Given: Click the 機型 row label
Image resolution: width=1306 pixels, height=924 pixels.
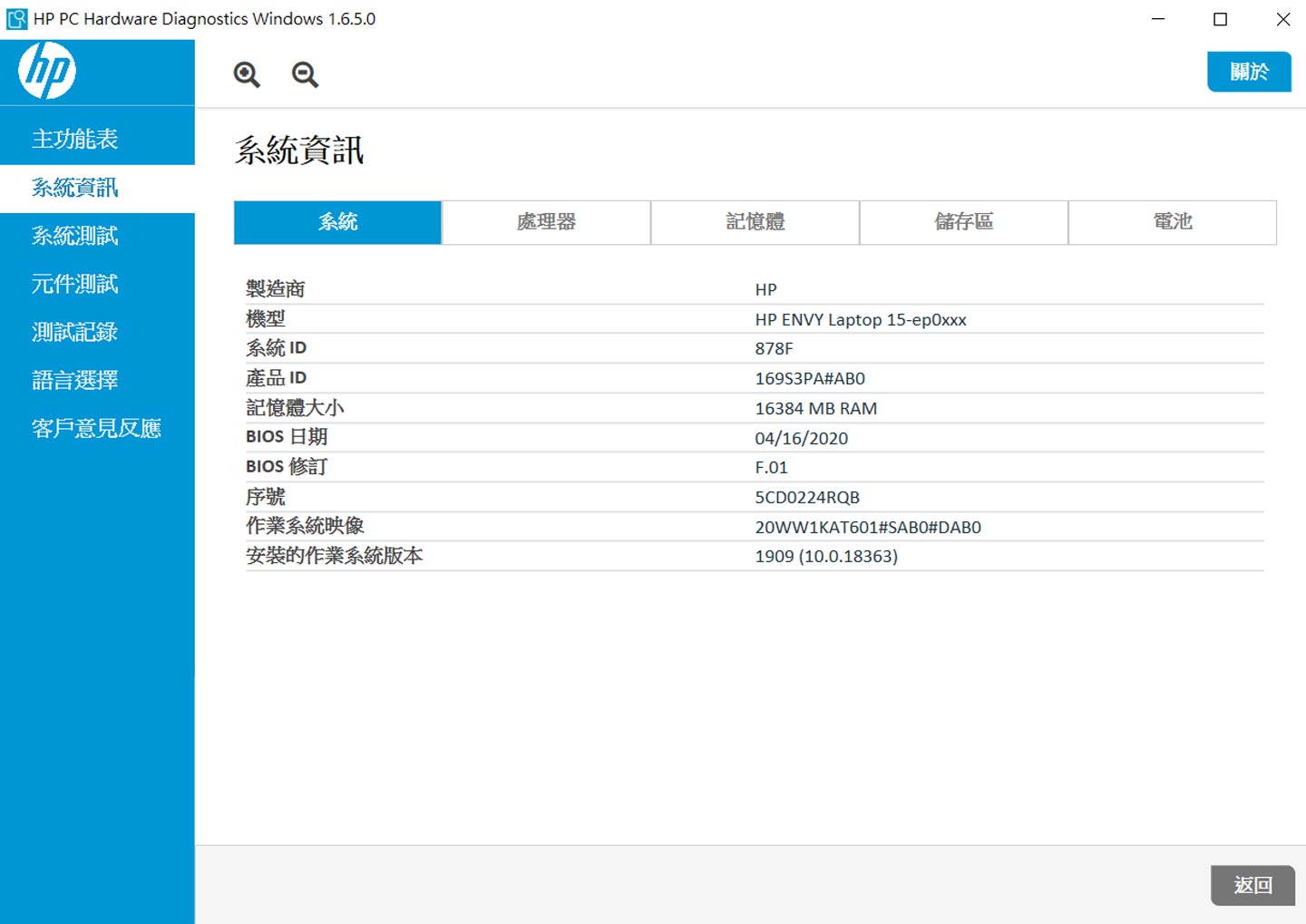Looking at the screenshot, I should [x=265, y=319].
